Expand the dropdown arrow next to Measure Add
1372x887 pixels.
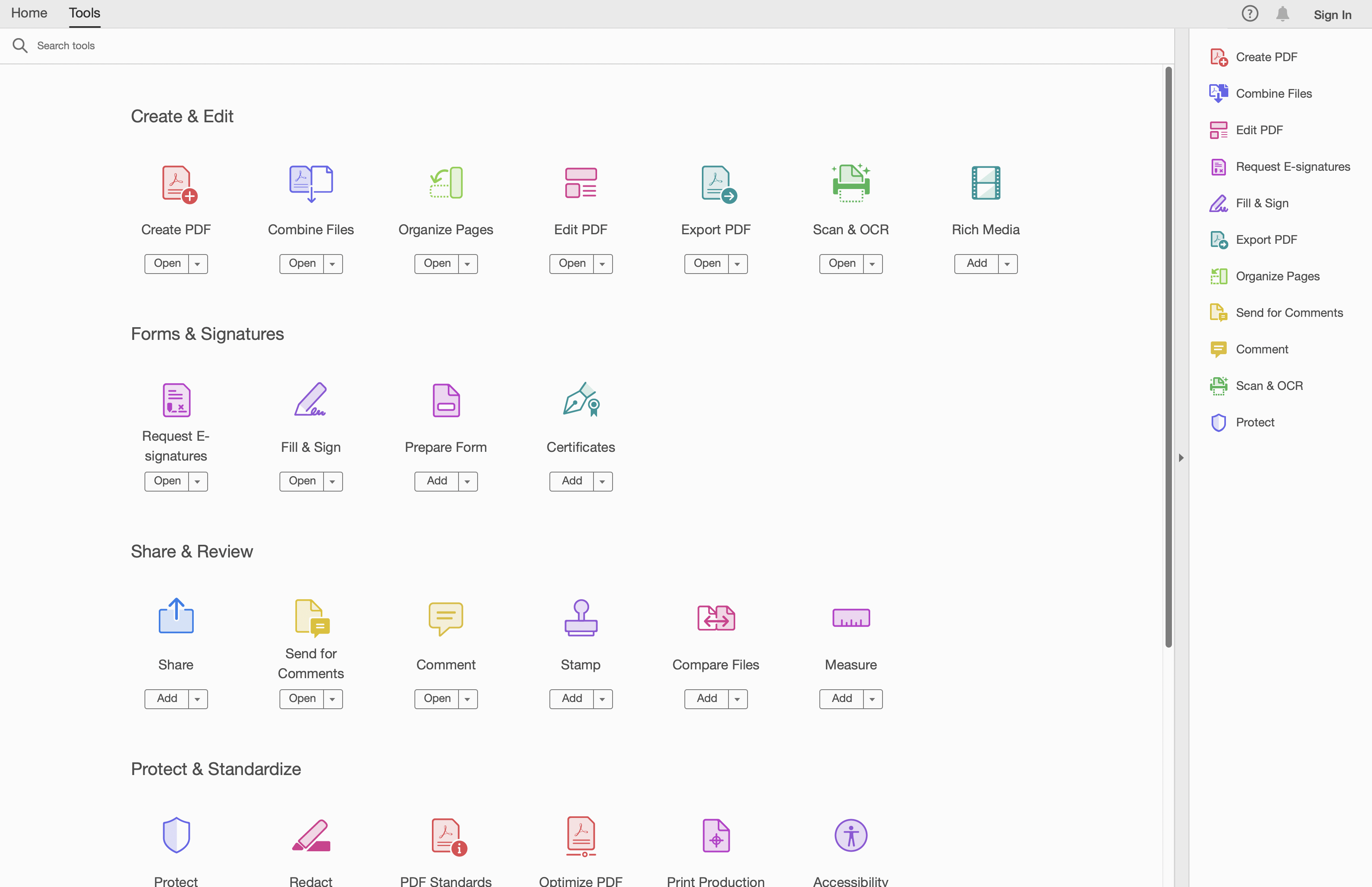[x=873, y=699]
